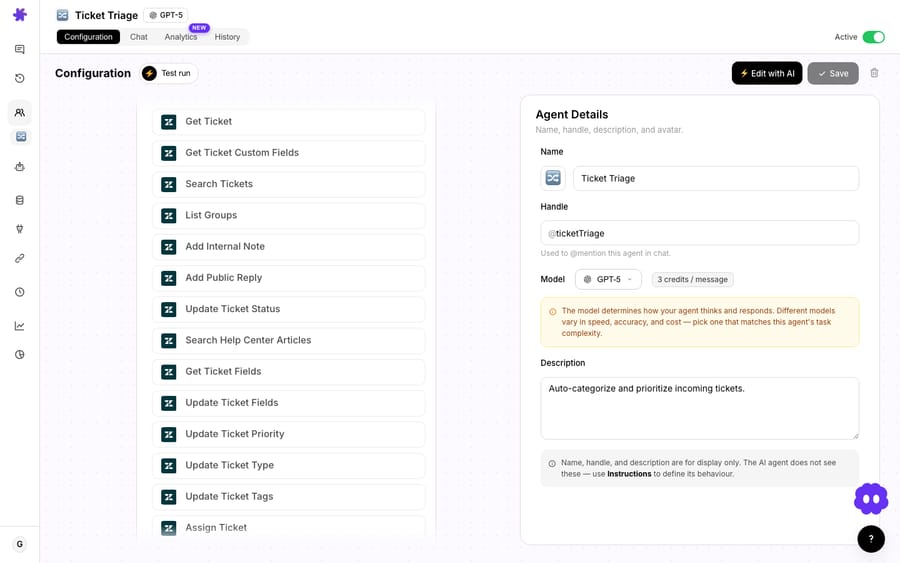900x563 pixels.
Task: Select the Assign Ticket tool row
Action: 289,527
